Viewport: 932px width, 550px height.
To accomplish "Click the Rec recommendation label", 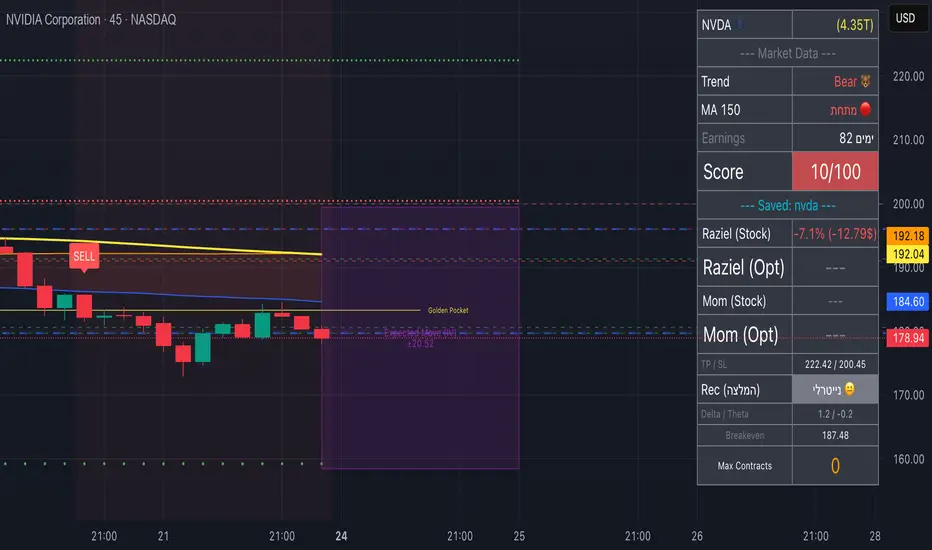I will click(730, 390).
